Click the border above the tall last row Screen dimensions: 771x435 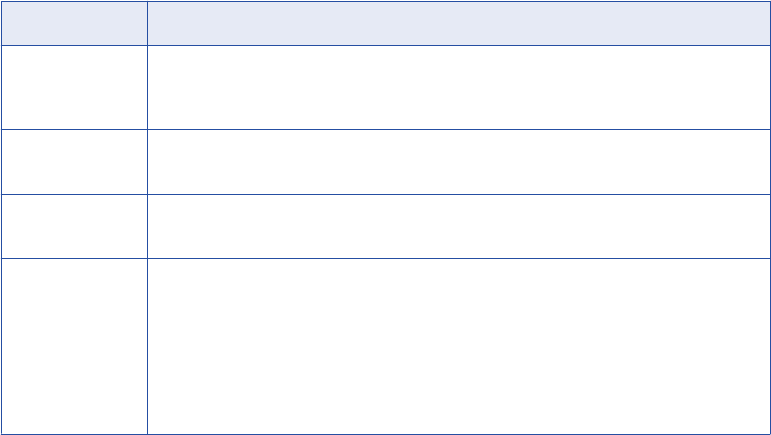pos(385,259)
